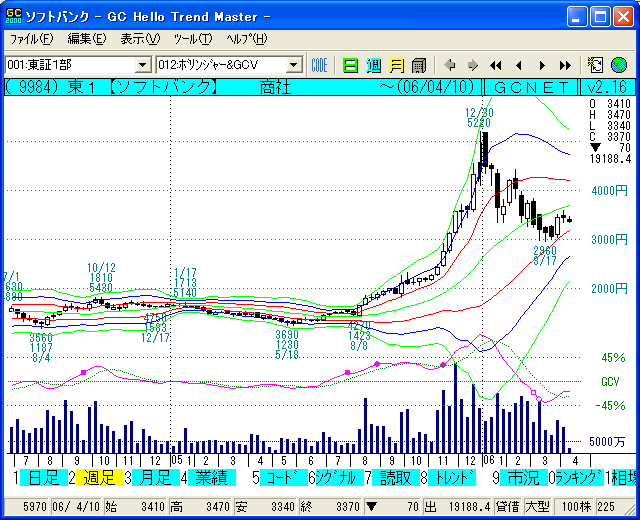Open the ヘルプ(H) menu
640x520 pixels.
coord(247,39)
